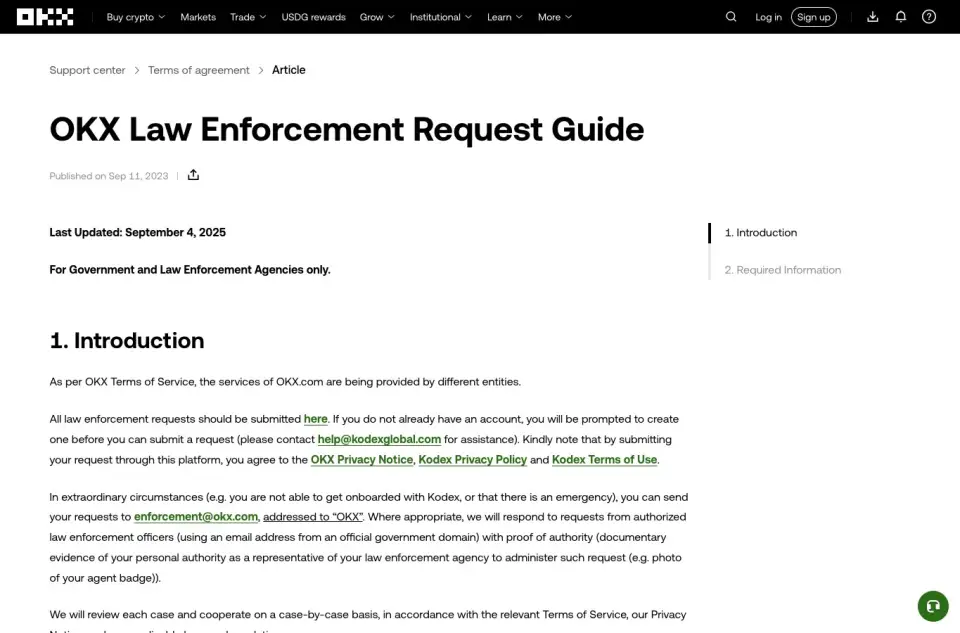Image resolution: width=960 pixels, height=633 pixels.
Task: Expand the More menu
Action: tap(555, 17)
